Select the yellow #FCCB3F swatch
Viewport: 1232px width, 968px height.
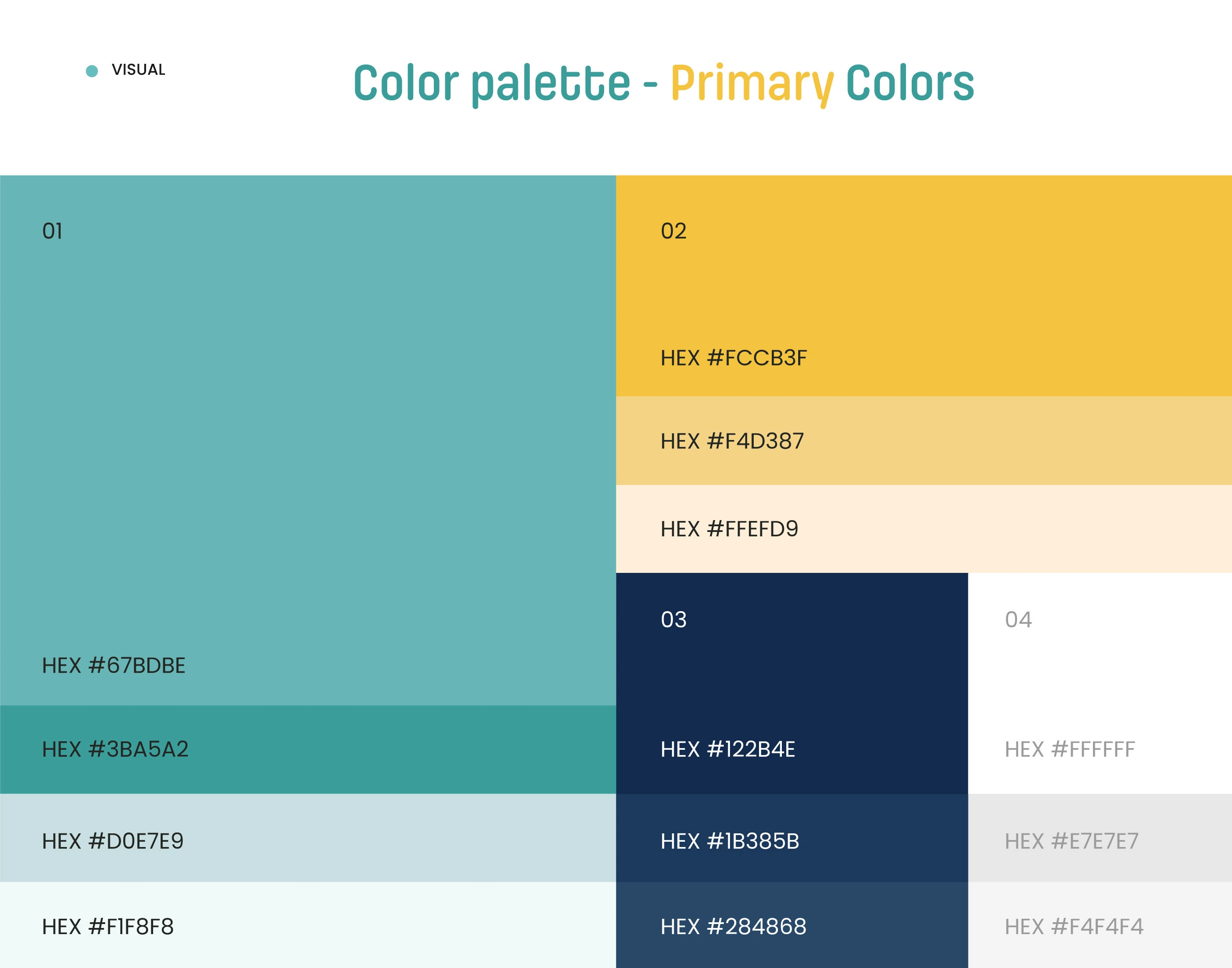[924, 285]
